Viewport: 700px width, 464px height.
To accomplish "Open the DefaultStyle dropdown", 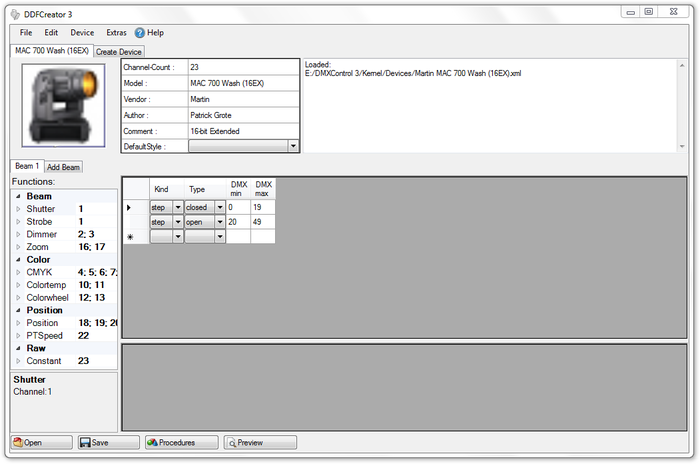I will point(292,146).
